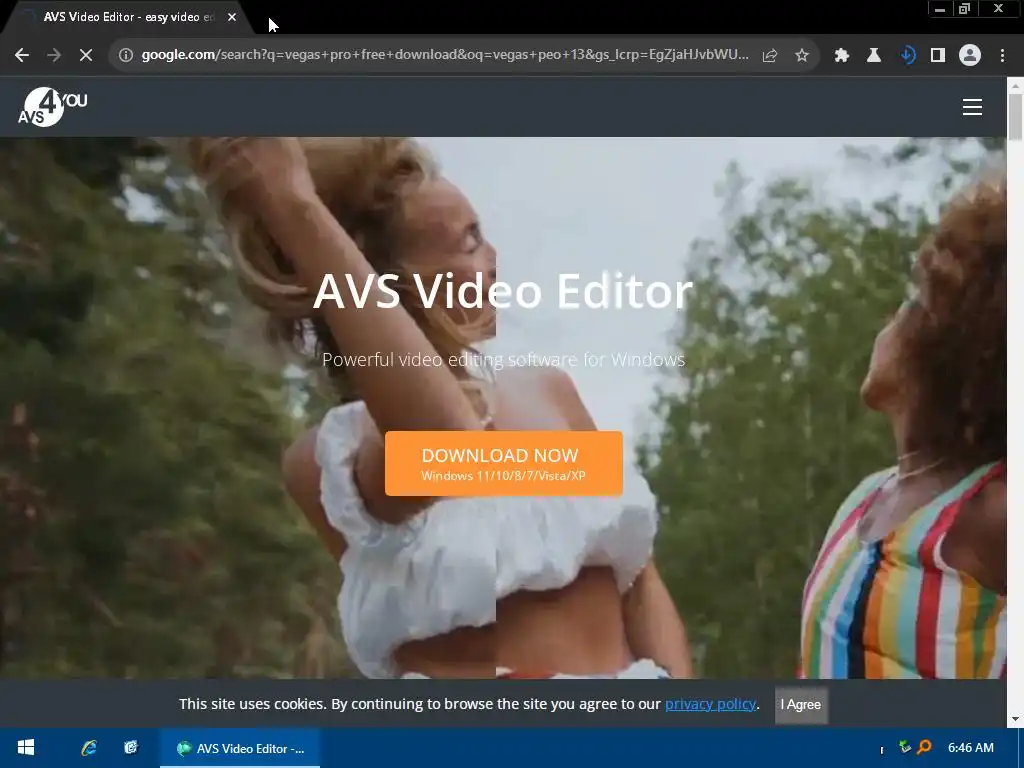Screen dimensions: 1024x768
Task: Open the Chrome Labs flask icon
Action: click(x=874, y=56)
